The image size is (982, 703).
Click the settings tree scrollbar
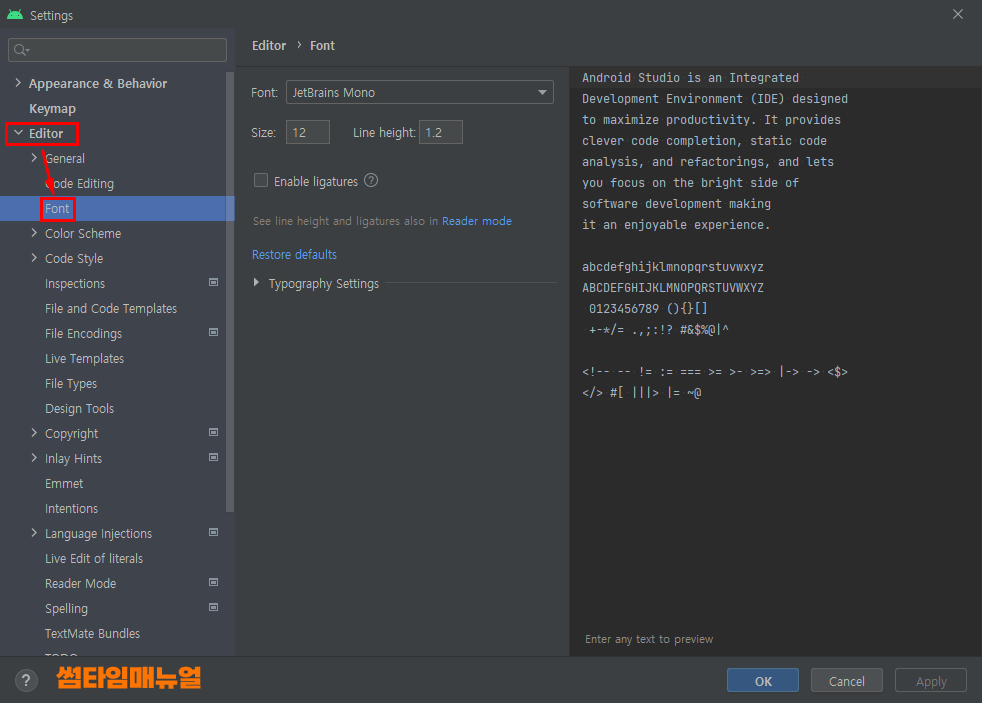click(230, 291)
